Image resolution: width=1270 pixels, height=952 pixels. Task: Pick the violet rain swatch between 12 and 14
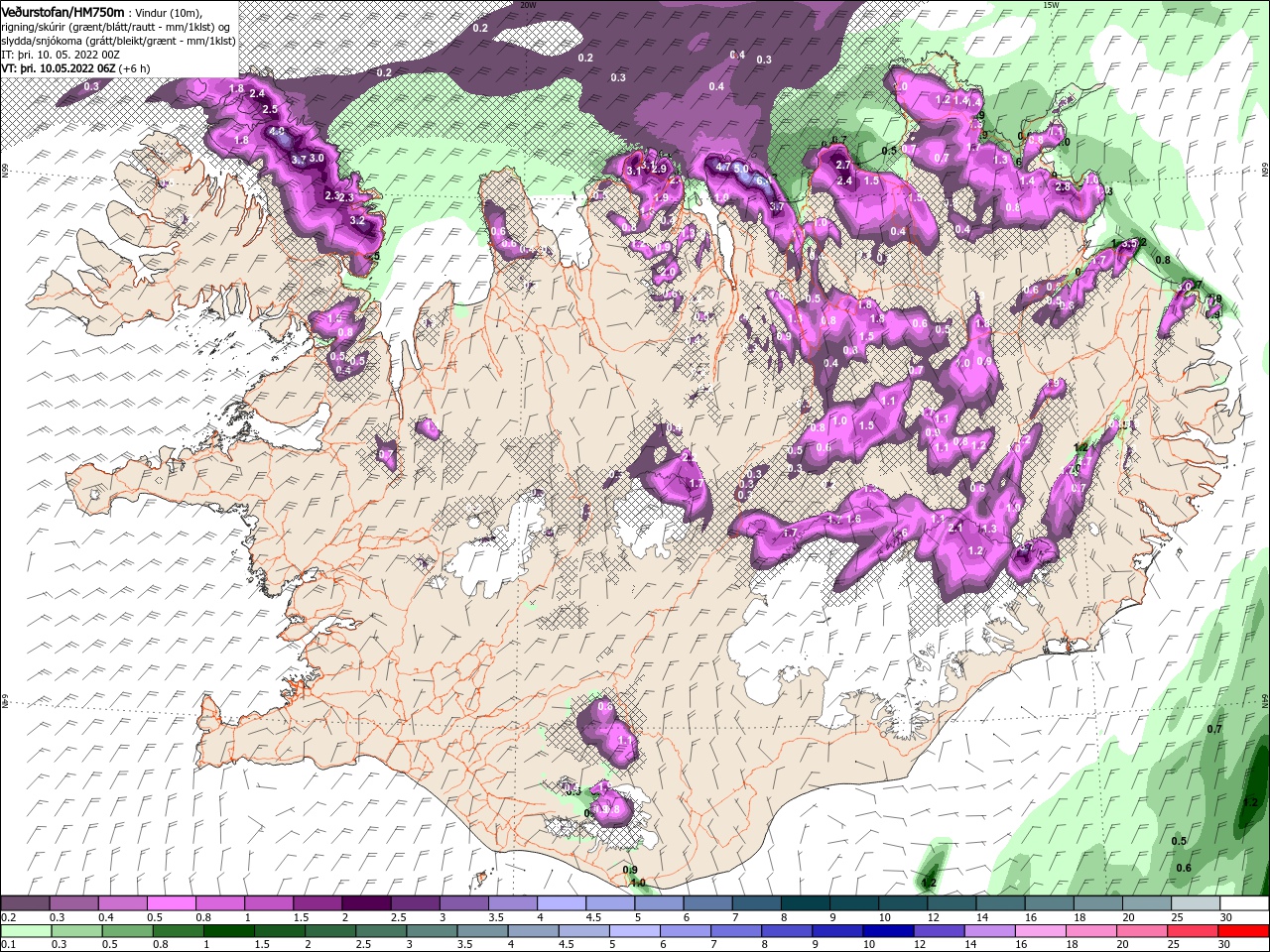[941, 931]
